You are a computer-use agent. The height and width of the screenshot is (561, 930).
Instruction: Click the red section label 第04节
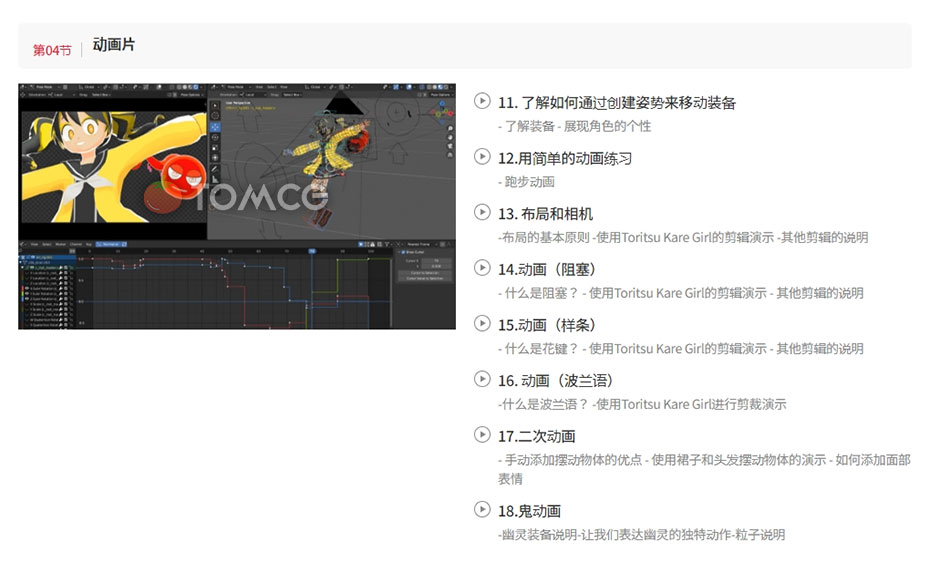coord(52,50)
